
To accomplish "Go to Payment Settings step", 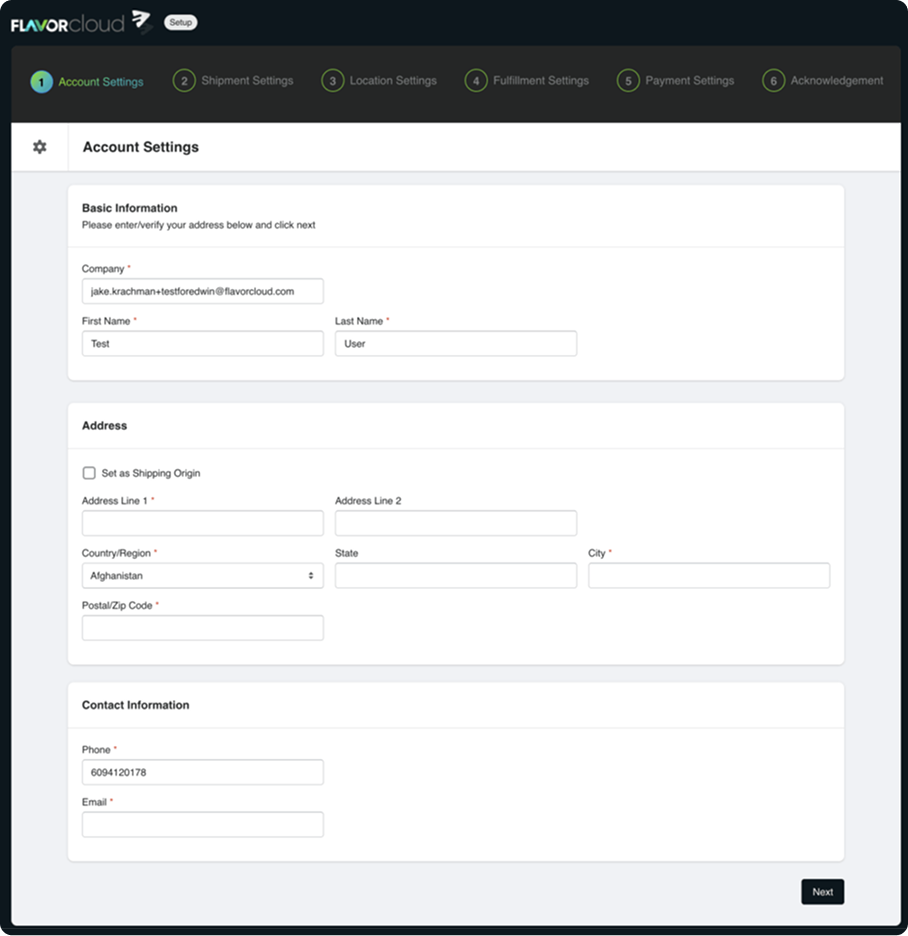I will point(690,81).
